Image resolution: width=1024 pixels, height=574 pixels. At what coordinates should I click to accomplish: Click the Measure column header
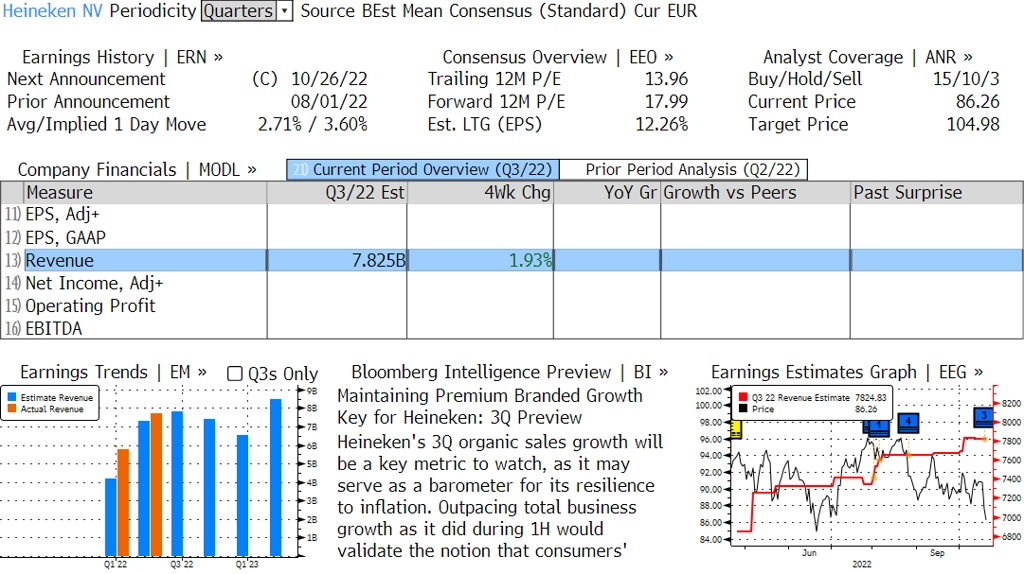146,193
